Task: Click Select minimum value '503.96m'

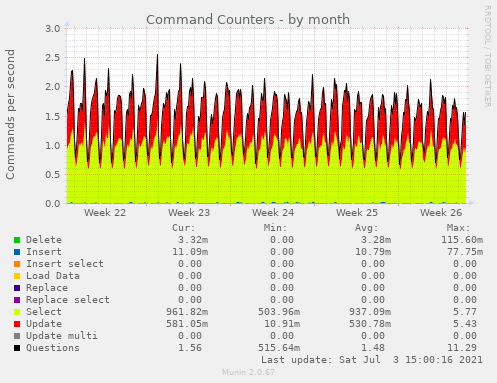Action: [x=279, y=312]
